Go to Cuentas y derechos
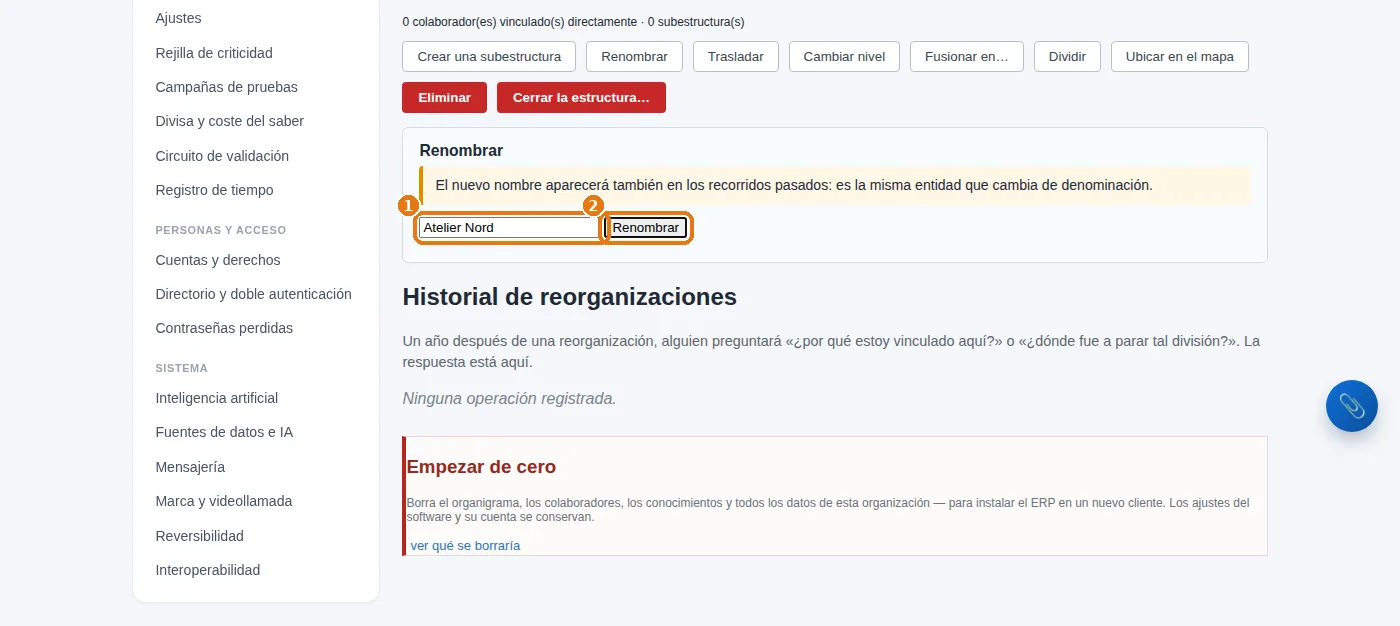The height and width of the screenshot is (626, 1400). pyautogui.click(x=218, y=260)
